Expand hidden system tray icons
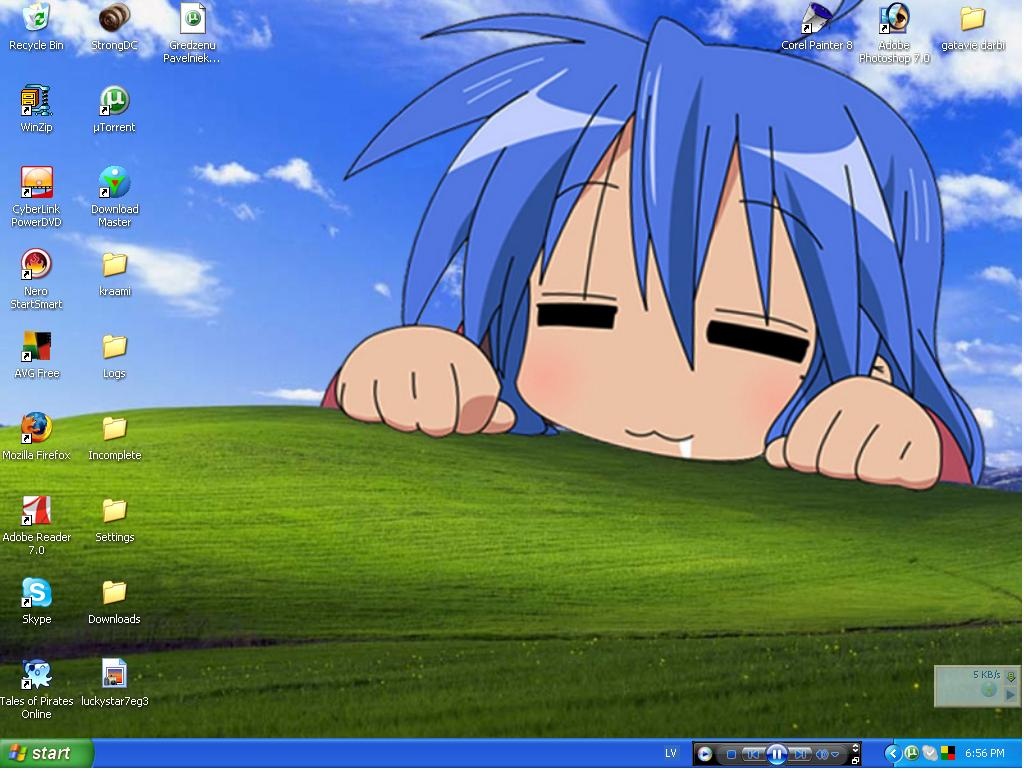Viewport: 1024px width, 771px height. [x=892, y=753]
